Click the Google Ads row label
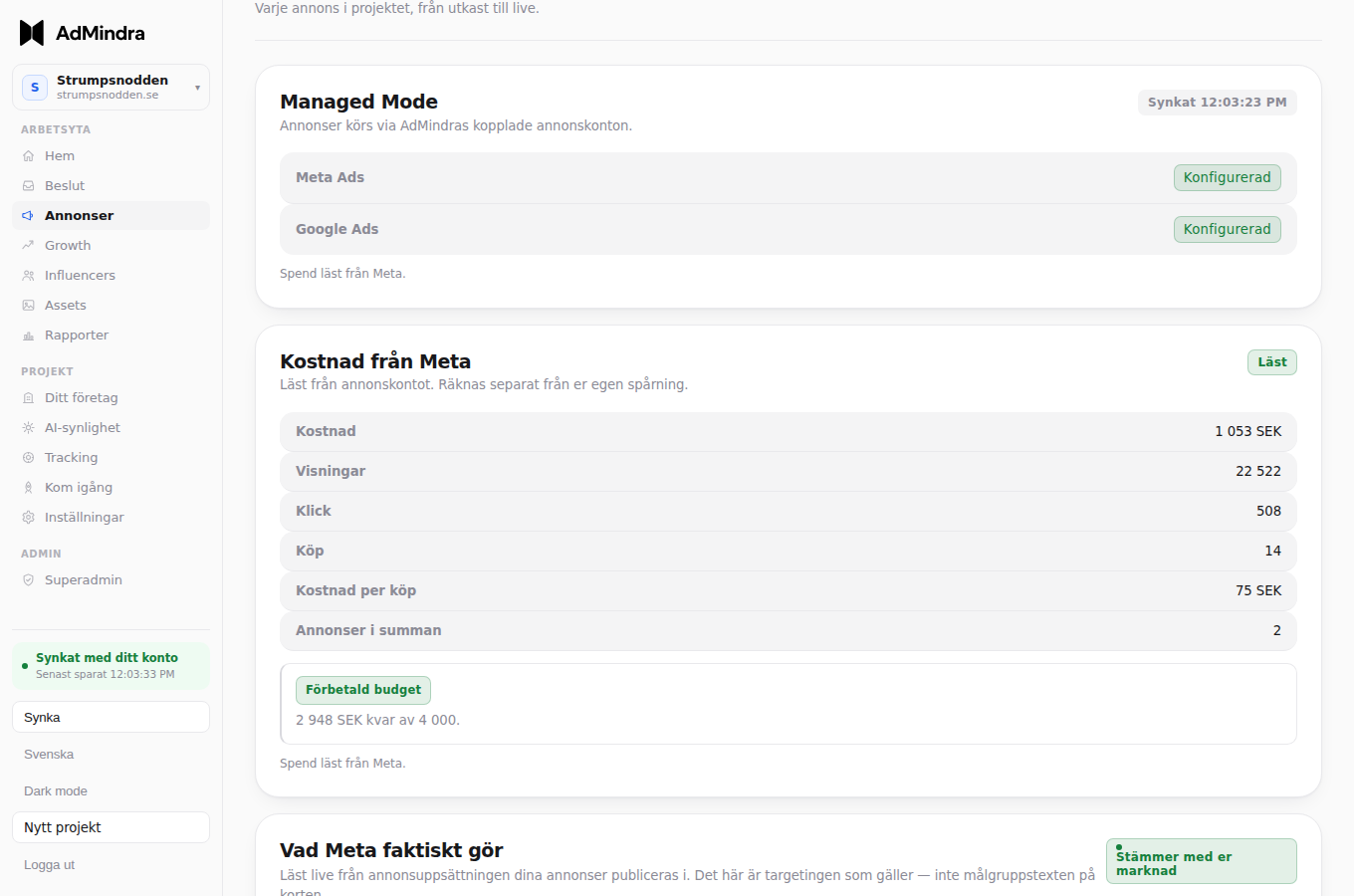This screenshot has width=1354, height=896. (337, 229)
